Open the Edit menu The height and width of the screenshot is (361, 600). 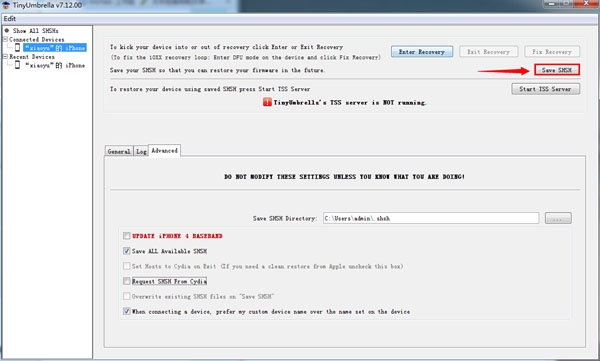tap(10, 18)
